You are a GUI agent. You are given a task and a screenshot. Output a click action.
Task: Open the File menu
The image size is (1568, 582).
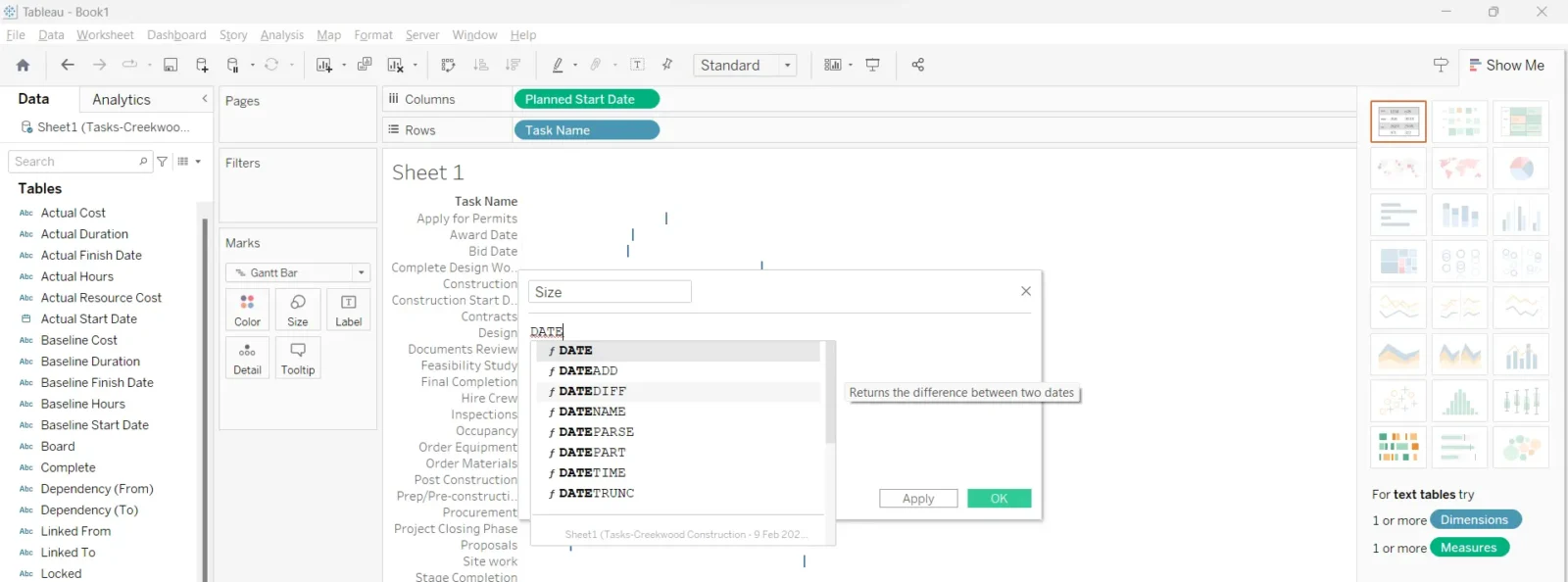16,35
